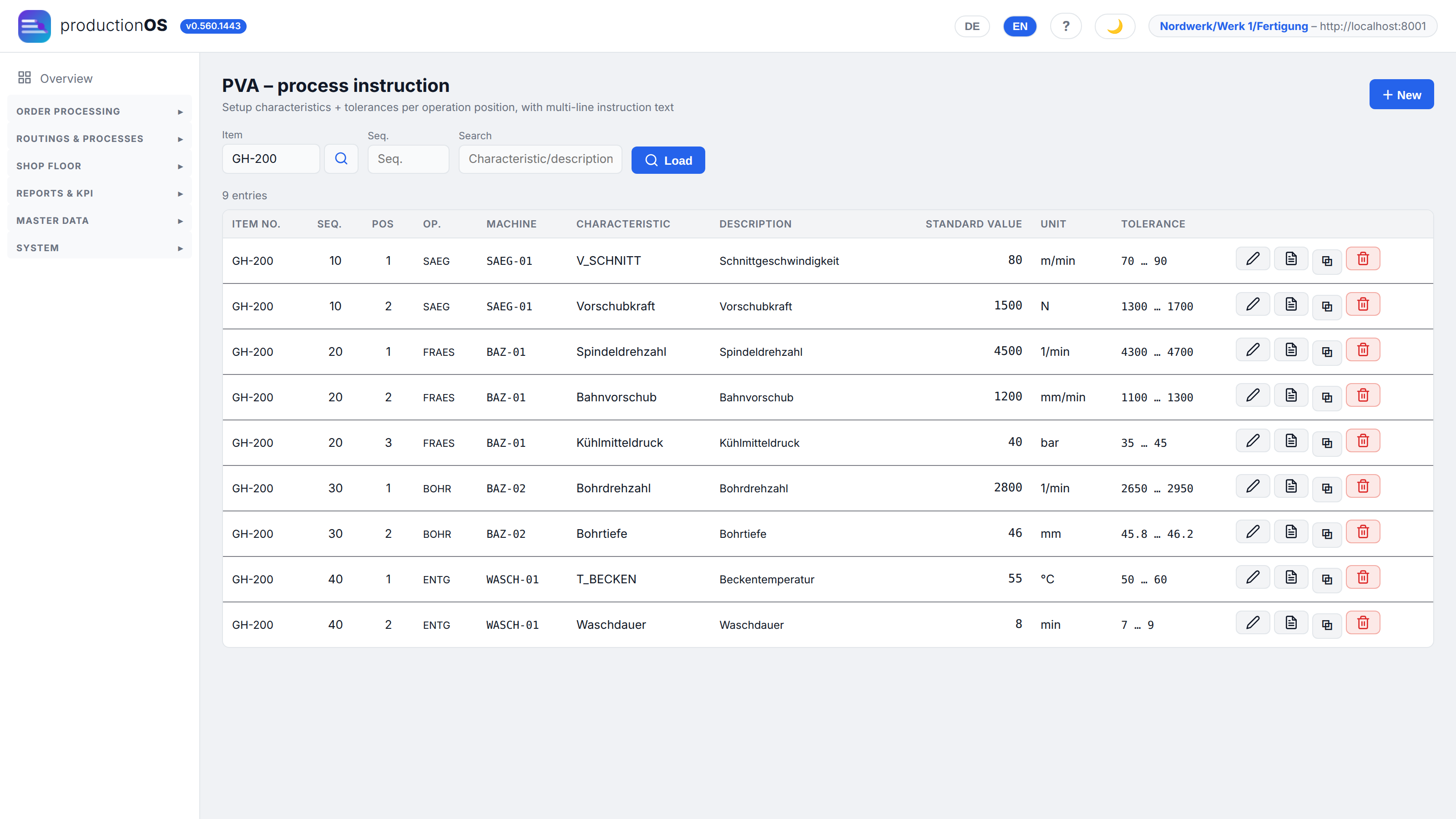
Task: Duplicate the Bohrtiefe row
Action: tap(1327, 534)
